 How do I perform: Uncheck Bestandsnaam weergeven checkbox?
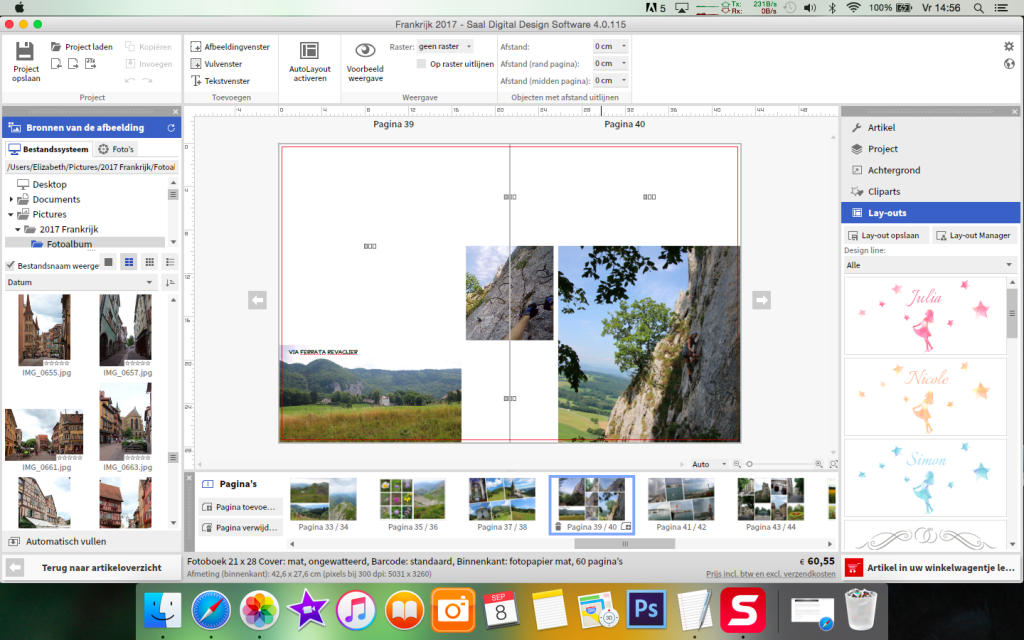[11, 265]
